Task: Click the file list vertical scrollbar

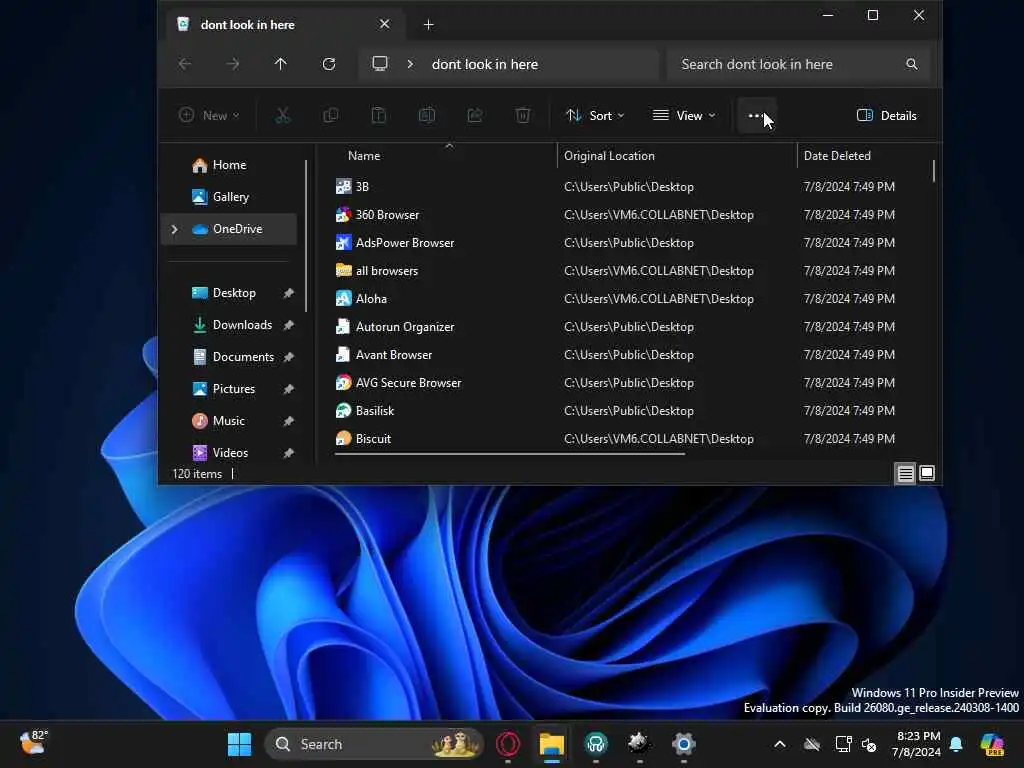Action: [934, 171]
